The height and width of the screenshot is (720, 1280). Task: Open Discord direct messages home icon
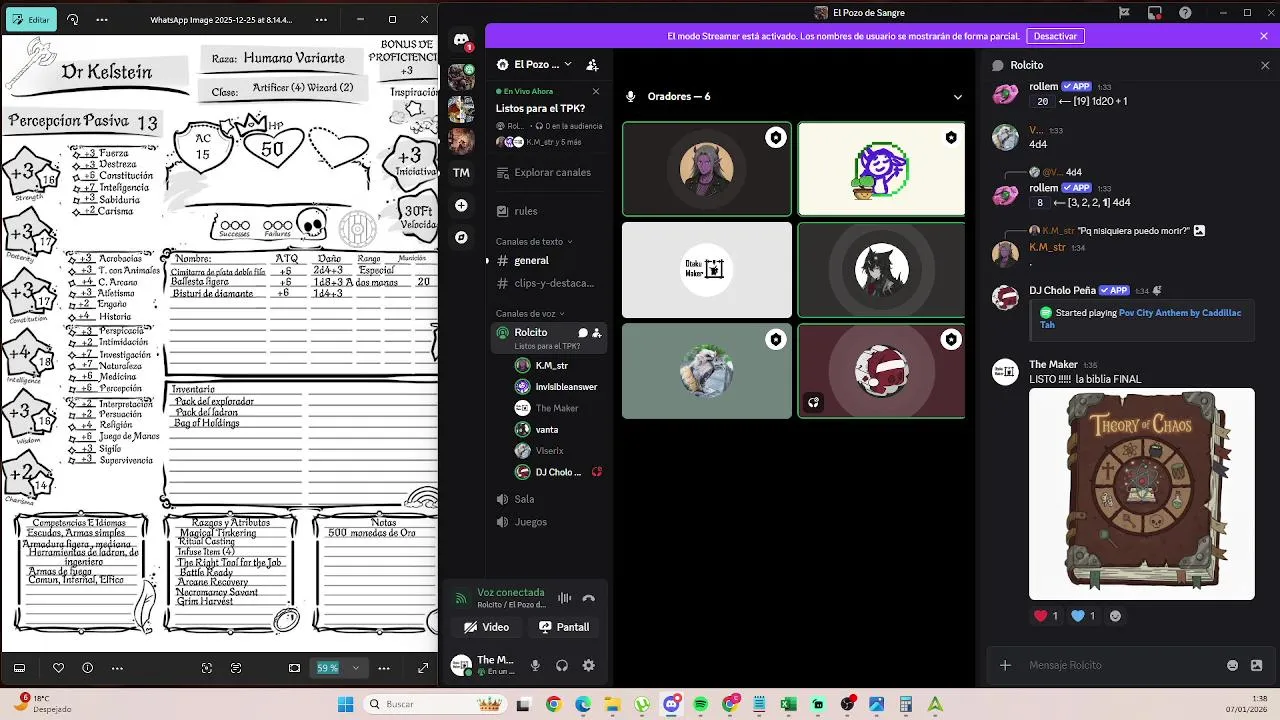pyautogui.click(x=461, y=40)
